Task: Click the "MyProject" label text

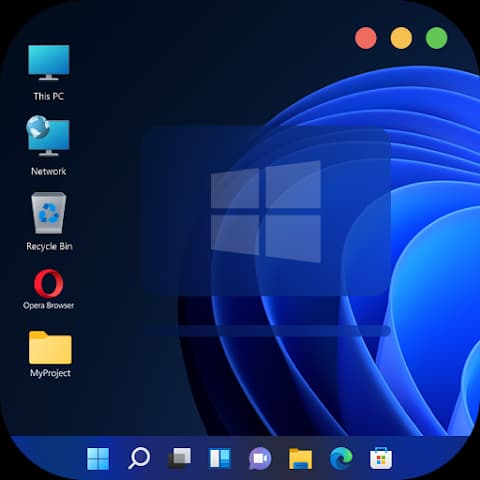Action: click(x=50, y=373)
